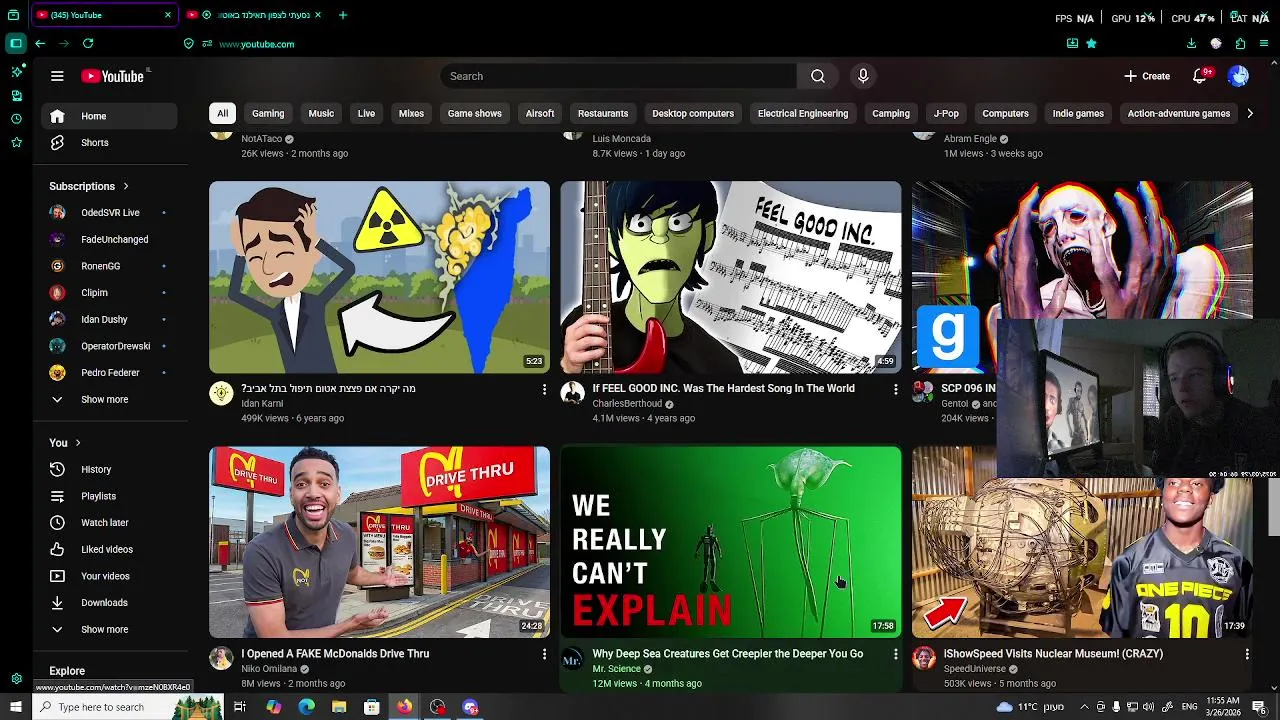Expand the You section chevron
The height and width of the screenshot is (720, 1280).
pyautogui.click(x=78, y=443)
